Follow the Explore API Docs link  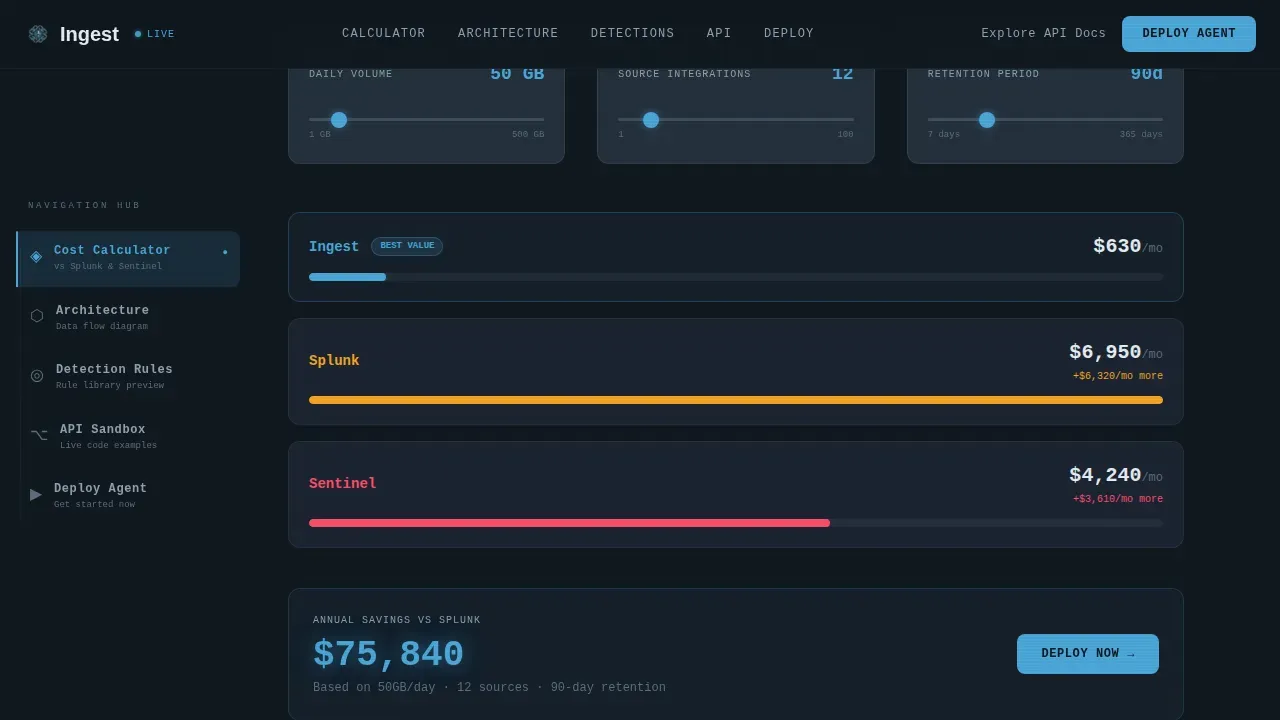pos(1044,33)
